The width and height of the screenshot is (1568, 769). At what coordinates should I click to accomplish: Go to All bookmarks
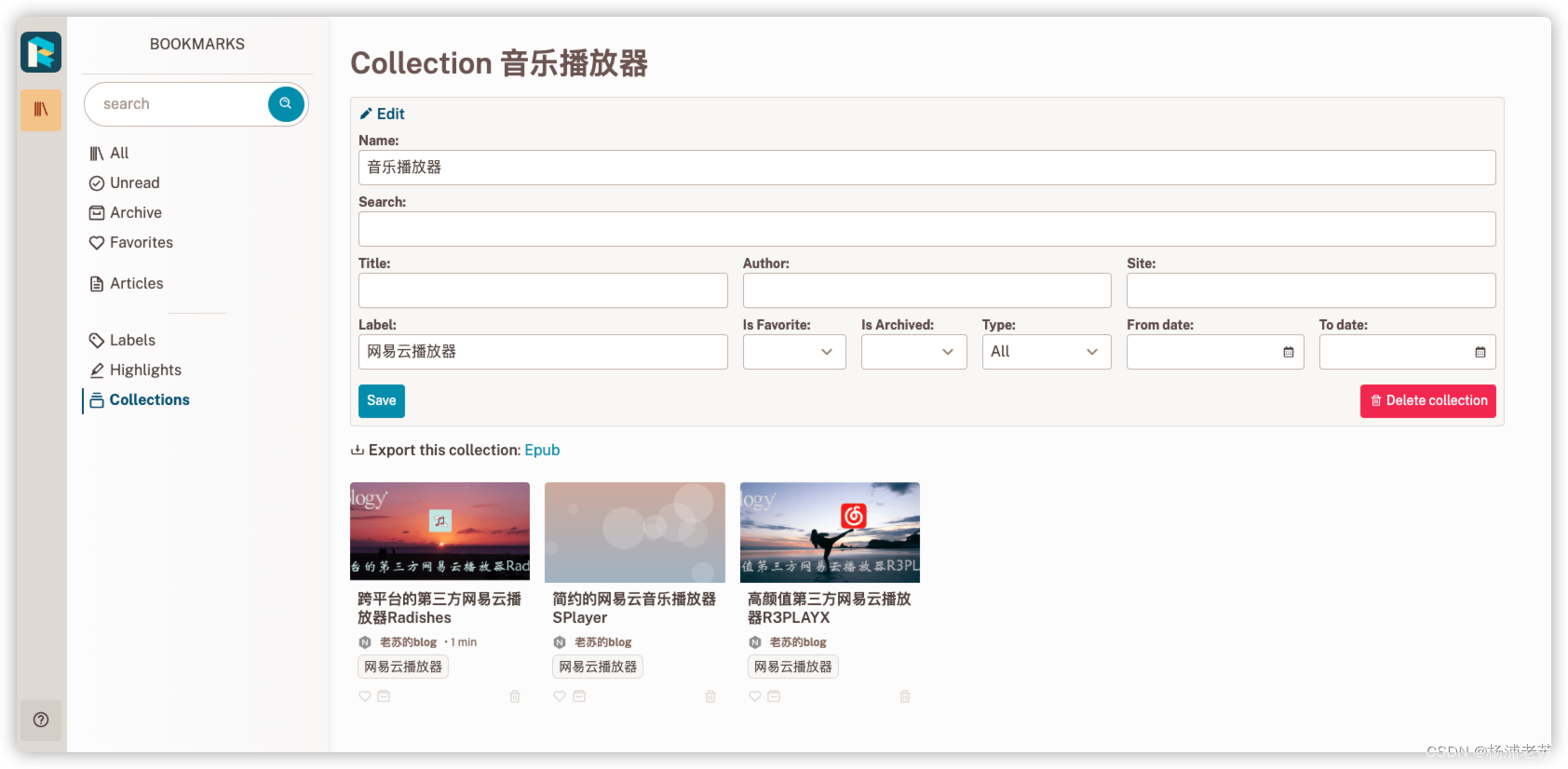(109, 154)
